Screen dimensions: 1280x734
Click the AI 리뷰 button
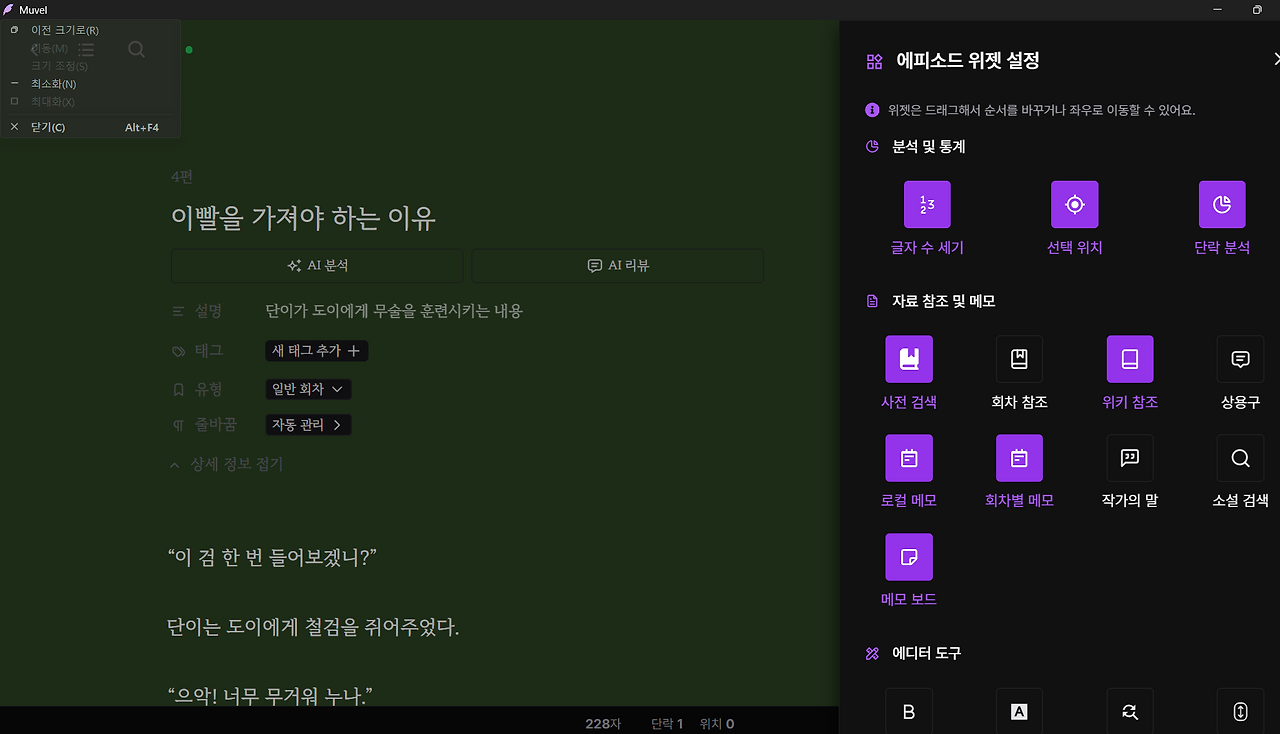pos(617,265)
